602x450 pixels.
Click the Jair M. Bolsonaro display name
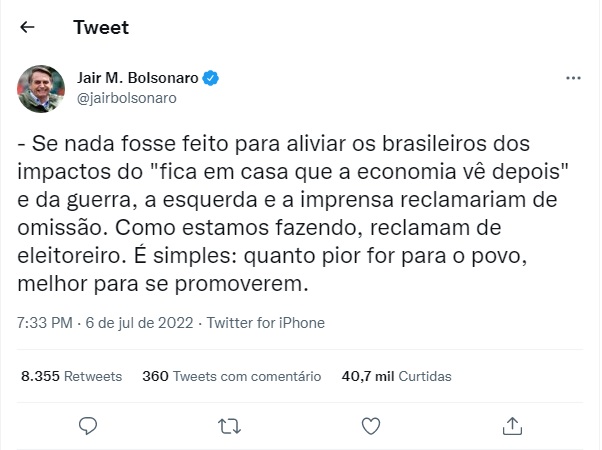pyautogui.click(x=138, y=78)
